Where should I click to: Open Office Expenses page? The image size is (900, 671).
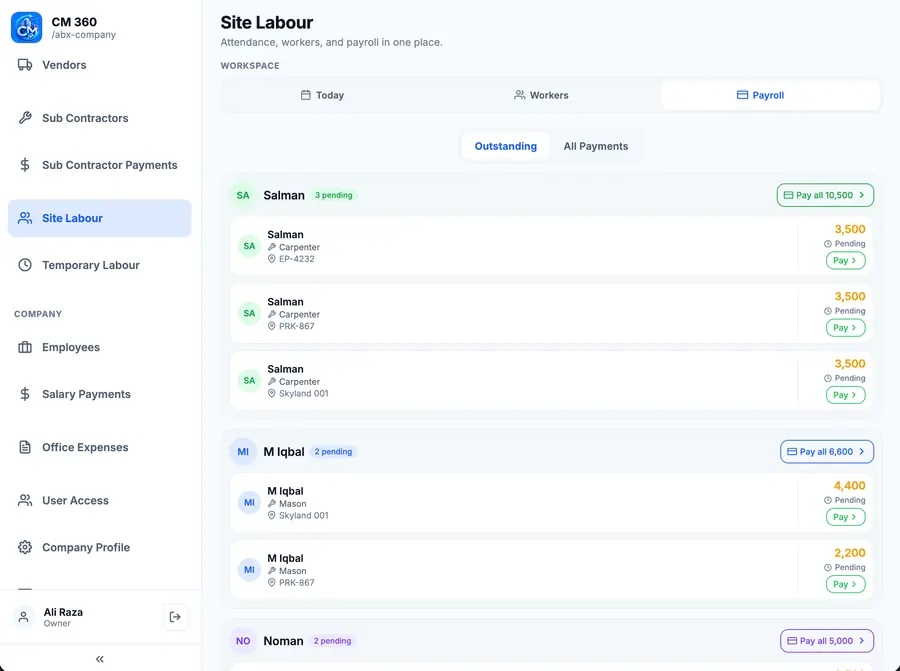point(99,447)
